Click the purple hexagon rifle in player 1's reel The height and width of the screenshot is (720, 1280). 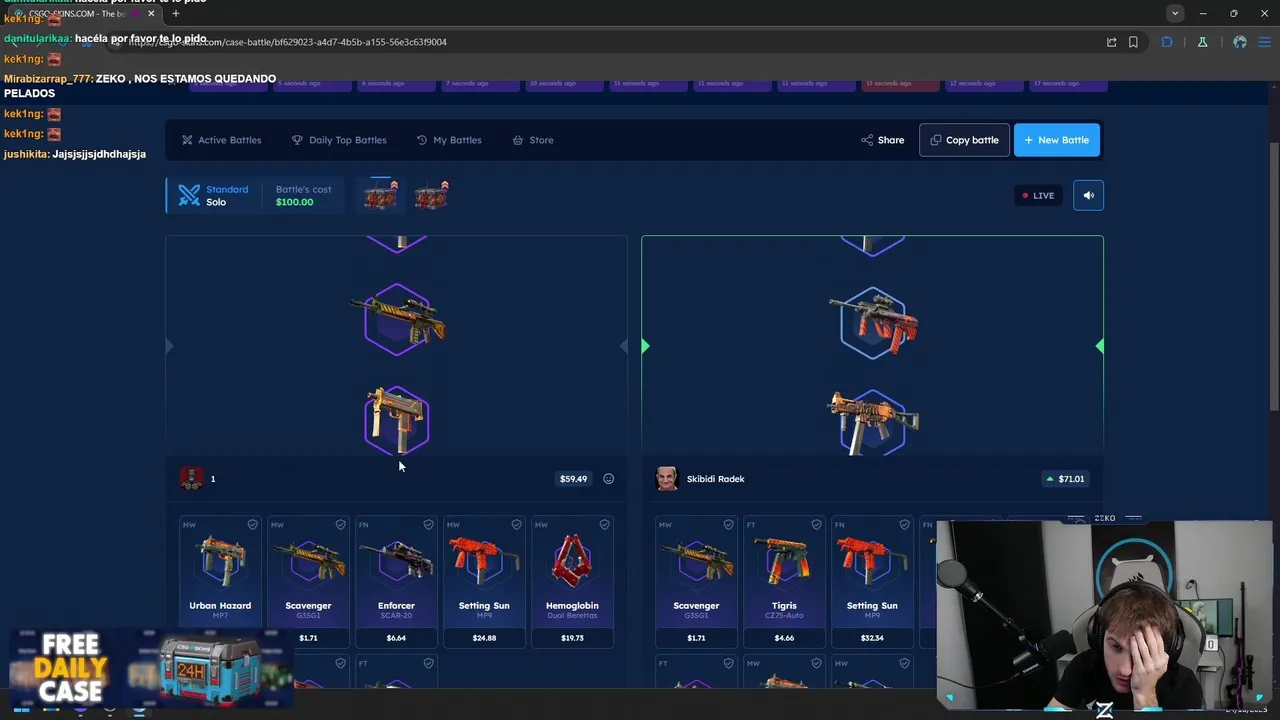tap(398, 320)
